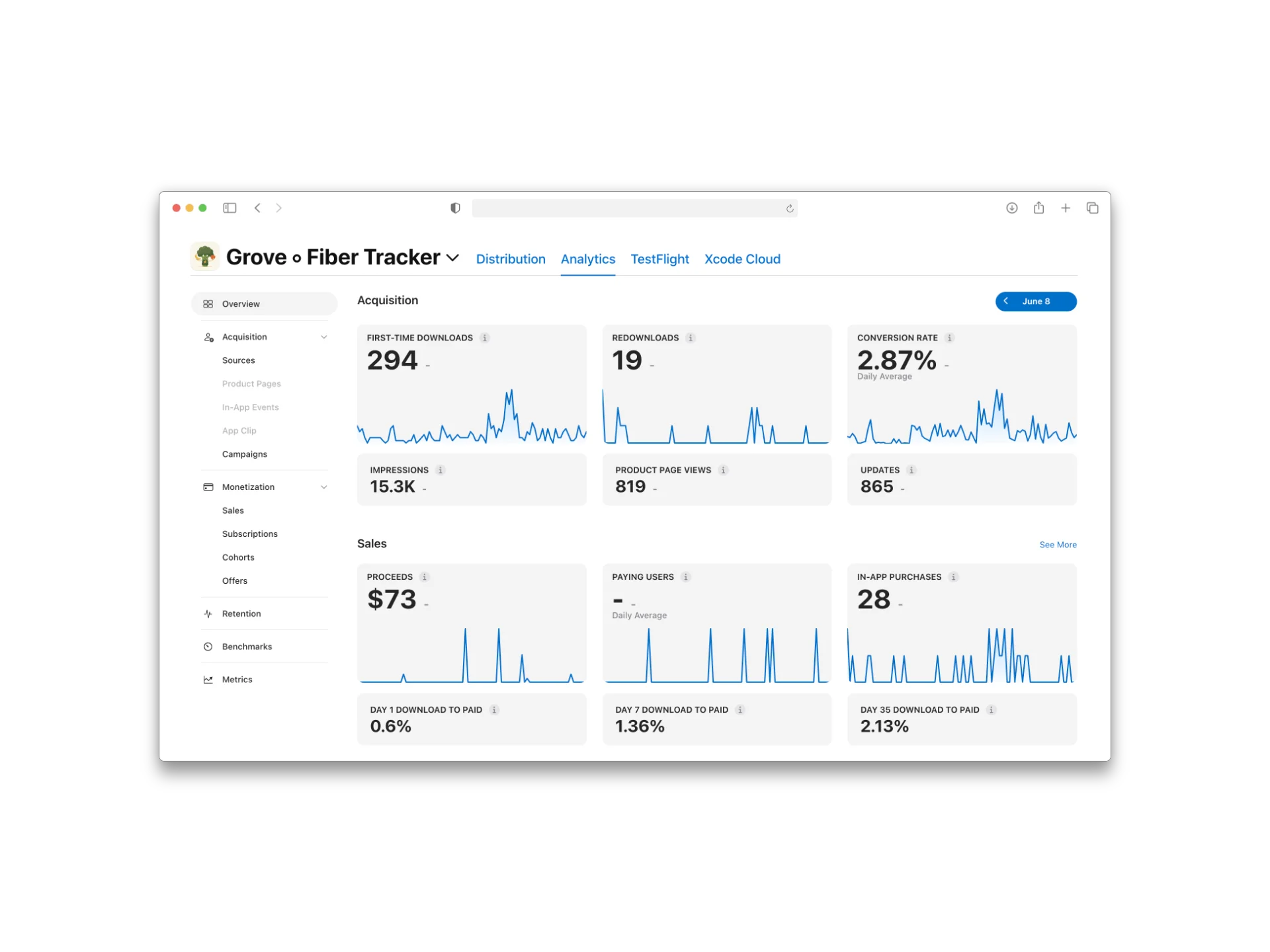Switch to the TestFlight tab
Viewport: 1270px width, 952px height.
click(x=660, y=259)
